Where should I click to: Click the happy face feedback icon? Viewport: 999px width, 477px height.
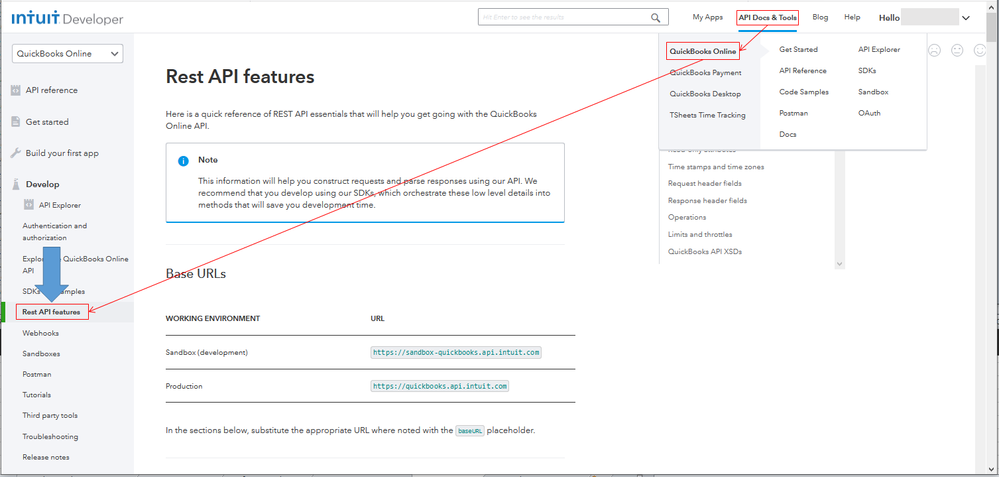[x=980, y=50]
